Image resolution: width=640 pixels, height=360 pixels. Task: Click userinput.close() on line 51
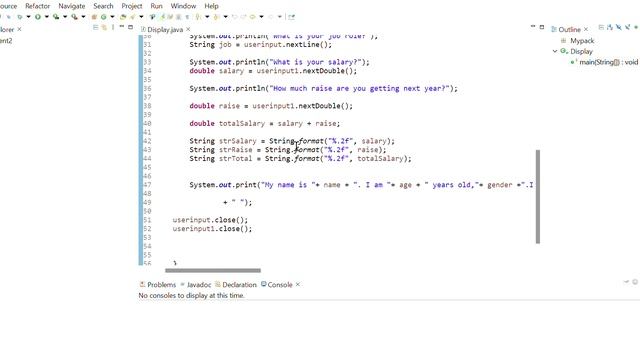210,220
